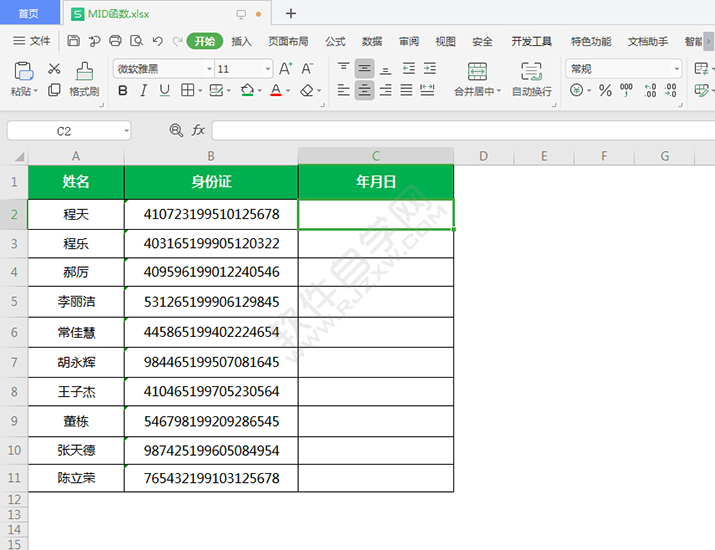The height and width of the screenshot is (550, 715).
Task: Click the 合并居中 merge button
Action: [477, 79]
